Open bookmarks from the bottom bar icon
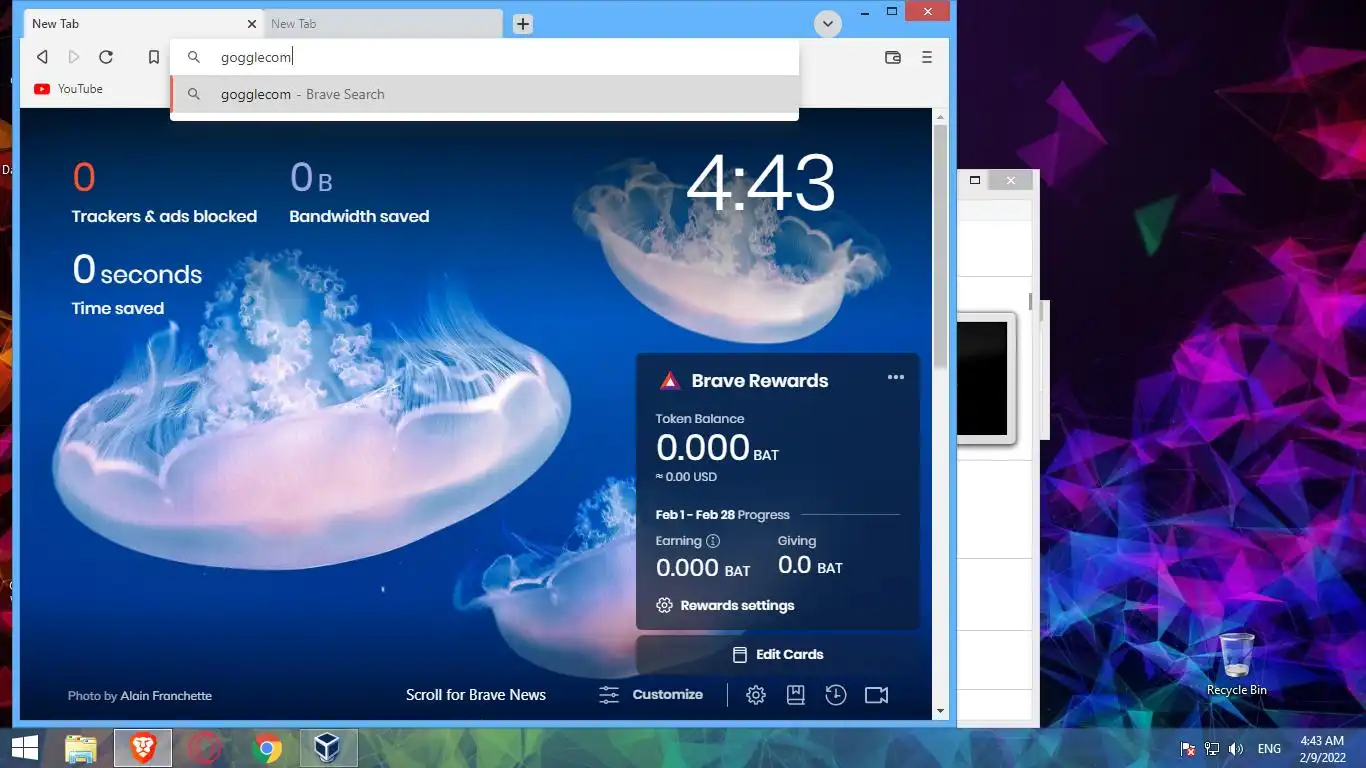The height and width of the screenshot is (768, 1366). click(x=796, y=695)
